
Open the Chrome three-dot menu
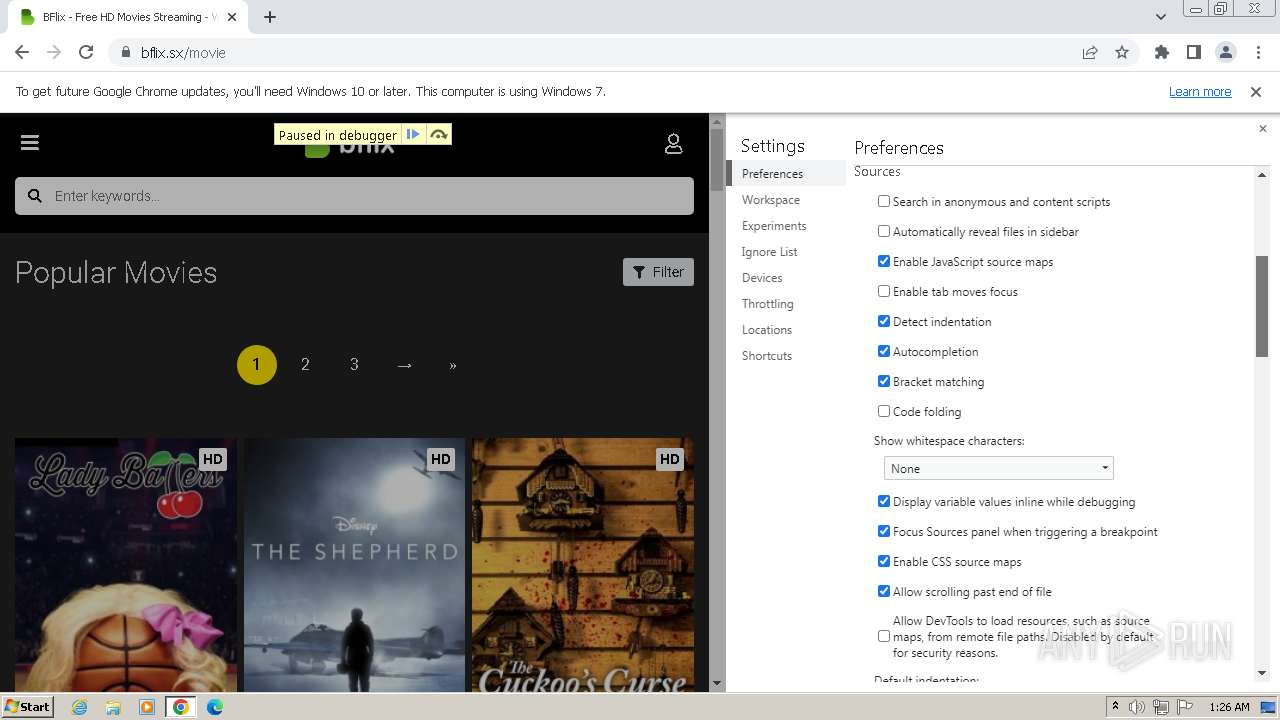[1258, 53]
